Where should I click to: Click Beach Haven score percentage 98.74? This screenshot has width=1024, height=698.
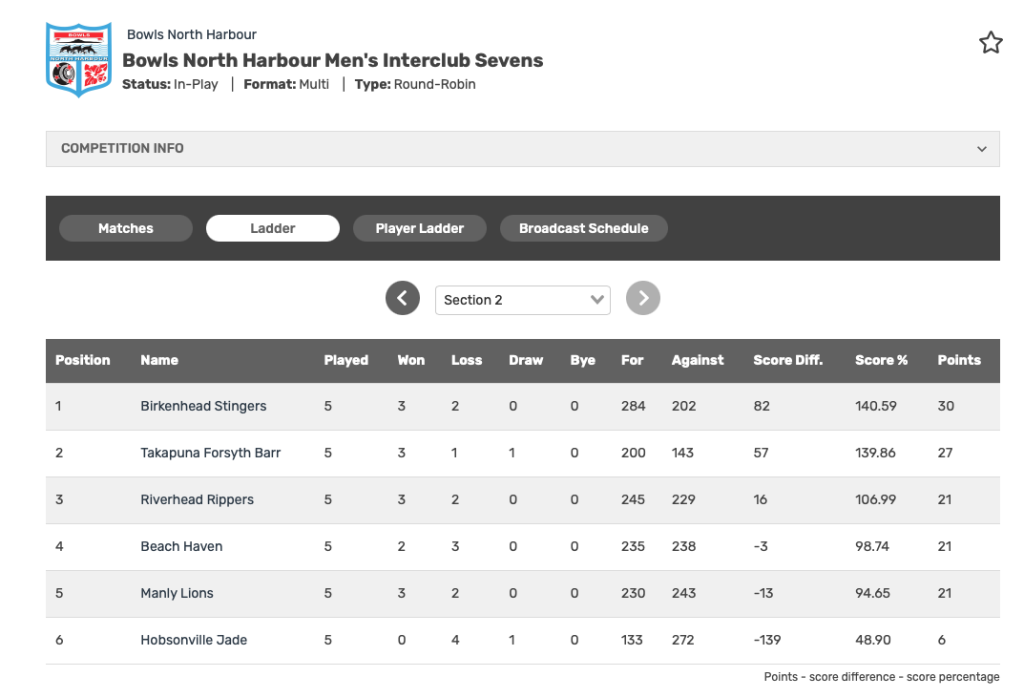872,547
